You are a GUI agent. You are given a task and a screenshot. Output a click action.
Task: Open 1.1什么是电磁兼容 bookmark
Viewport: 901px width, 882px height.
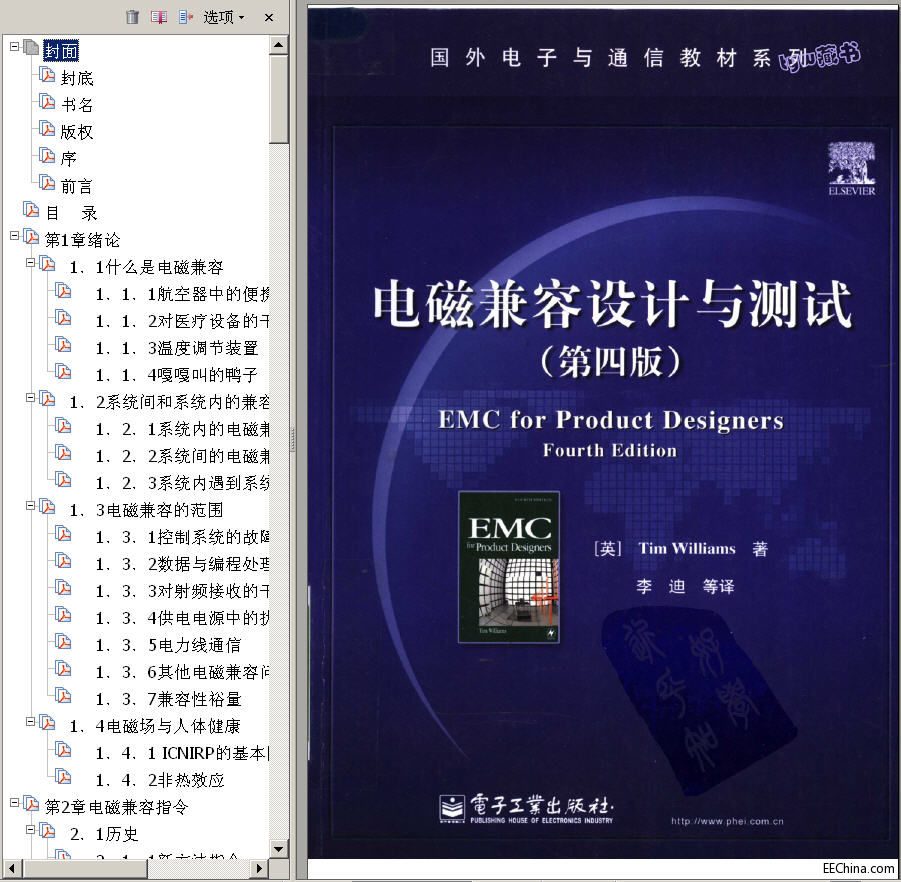146,267
